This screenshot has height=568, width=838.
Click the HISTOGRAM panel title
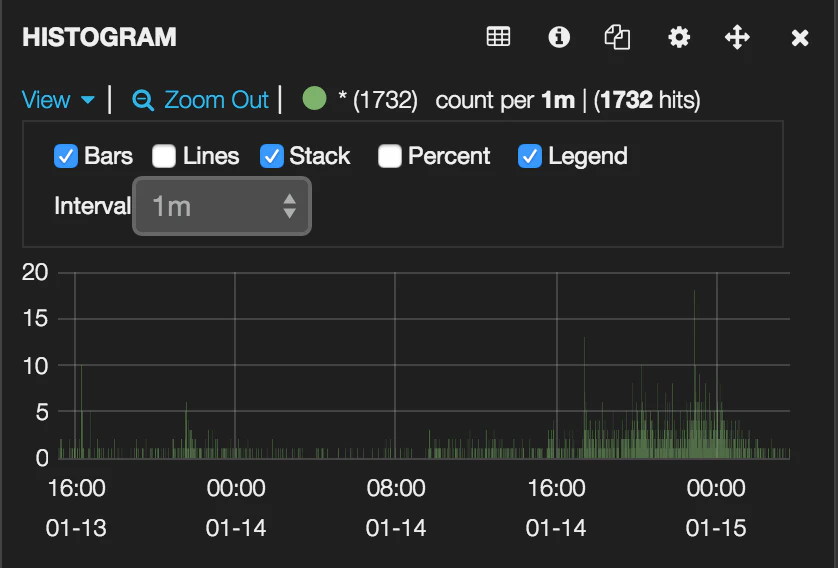coord(99,37)
